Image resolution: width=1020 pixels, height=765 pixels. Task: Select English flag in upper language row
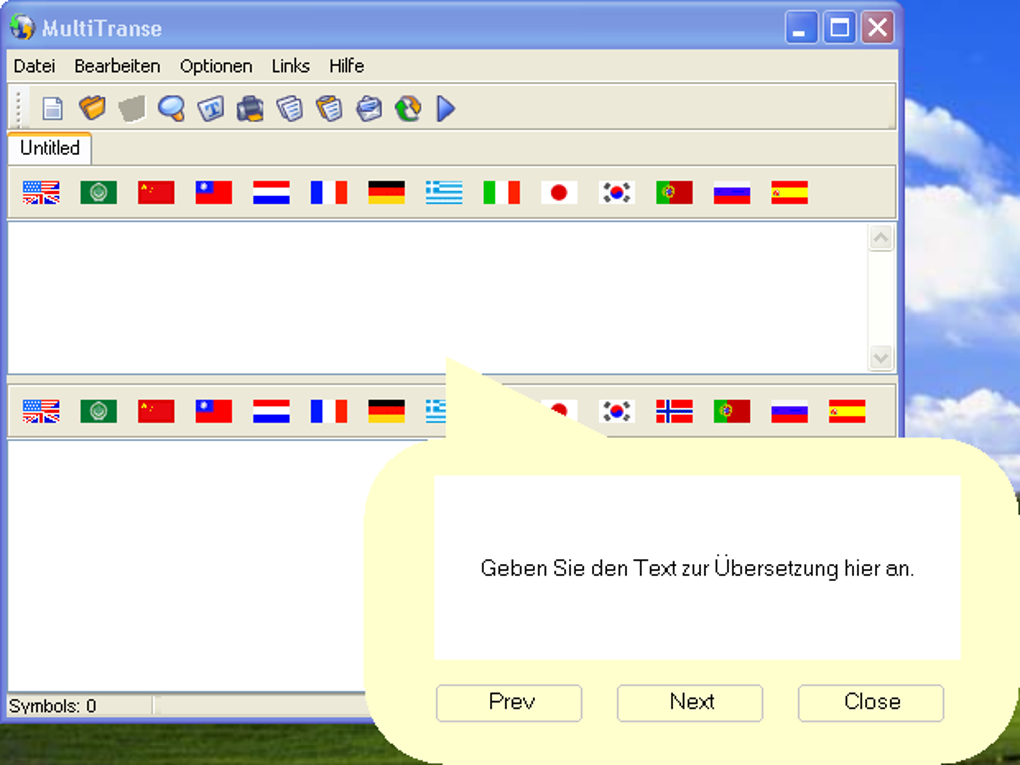tap(41, 193)
